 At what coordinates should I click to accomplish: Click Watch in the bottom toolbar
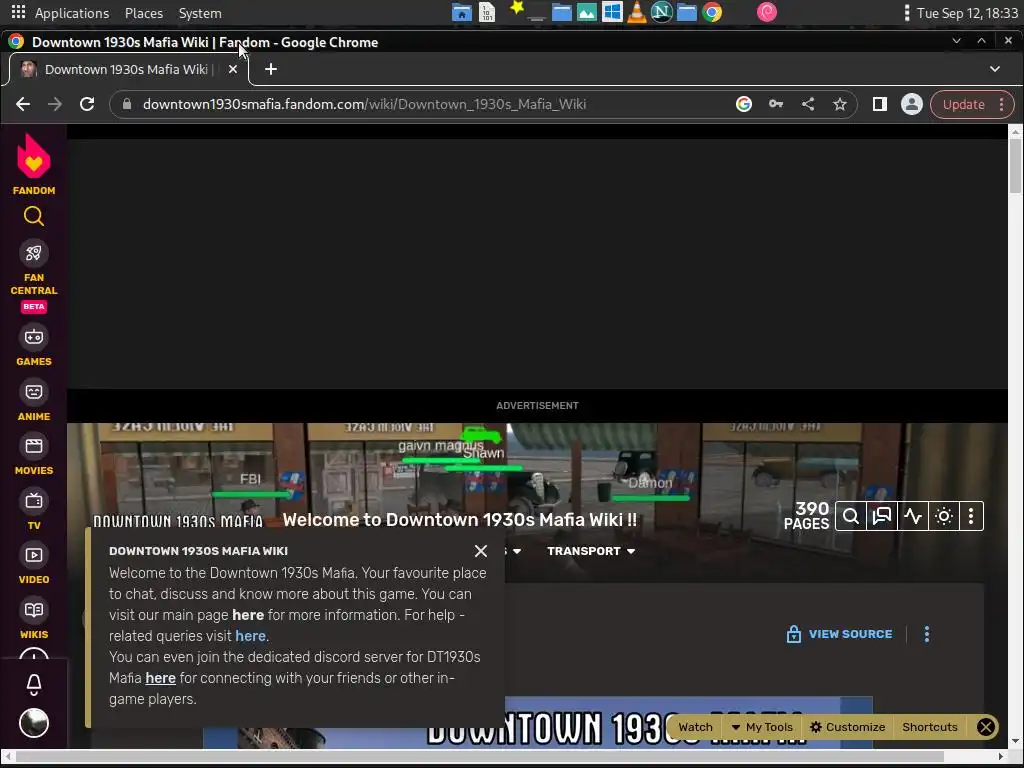[695, 727]
